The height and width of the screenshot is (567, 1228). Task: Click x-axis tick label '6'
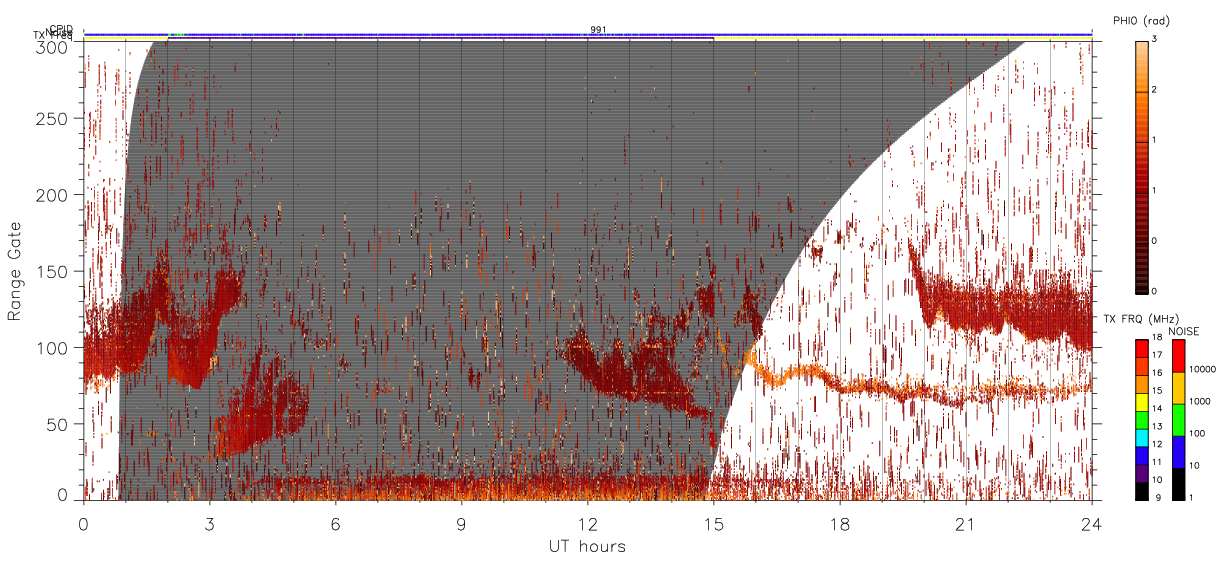click(335, 523)
